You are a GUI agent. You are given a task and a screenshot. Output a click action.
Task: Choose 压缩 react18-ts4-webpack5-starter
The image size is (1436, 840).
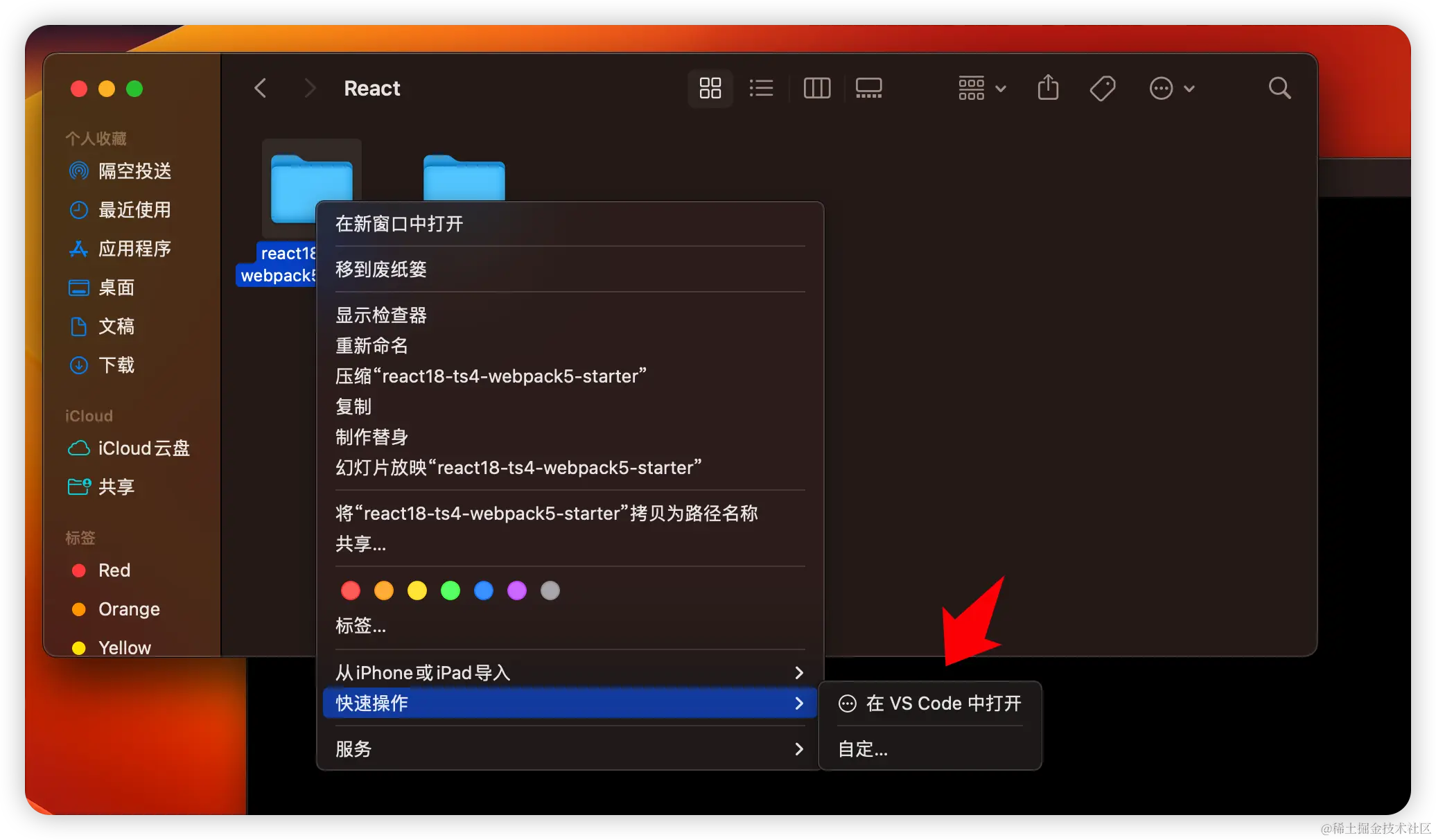[570, 376]
